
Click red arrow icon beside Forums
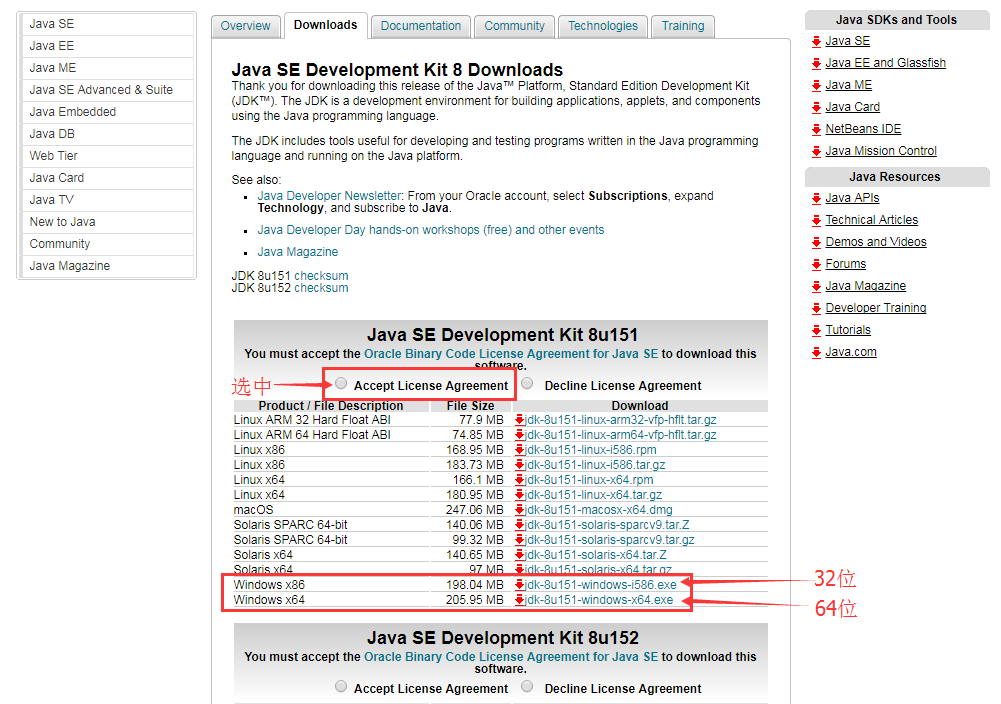click(x=816, y=264)
